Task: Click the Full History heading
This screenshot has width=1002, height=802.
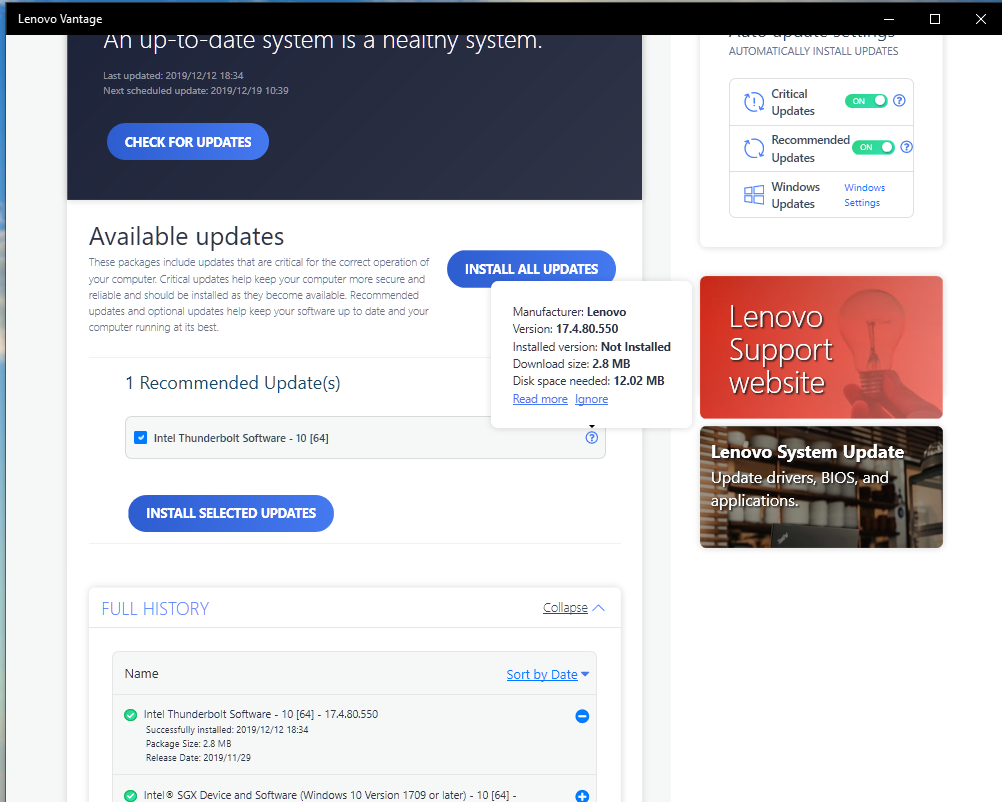Action: pos(155,608)
